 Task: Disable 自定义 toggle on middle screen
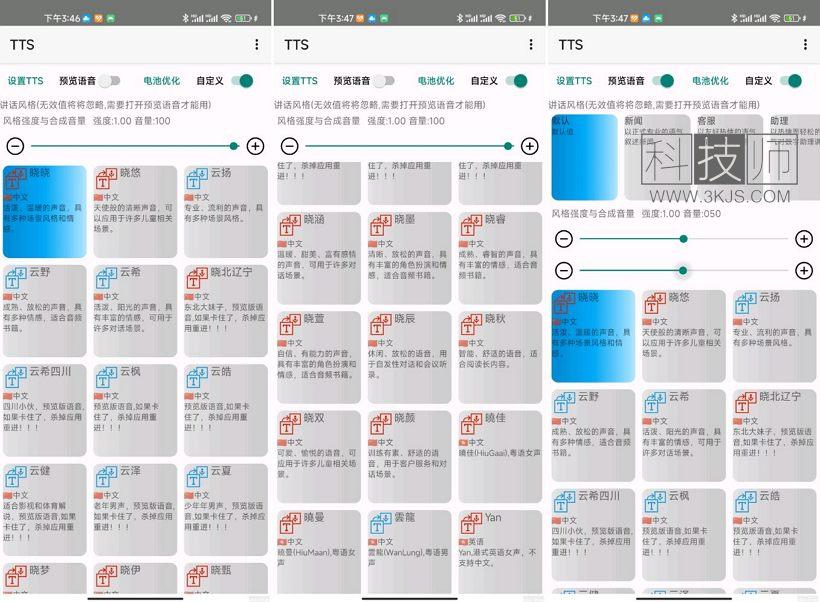click(x=517, y=81)
